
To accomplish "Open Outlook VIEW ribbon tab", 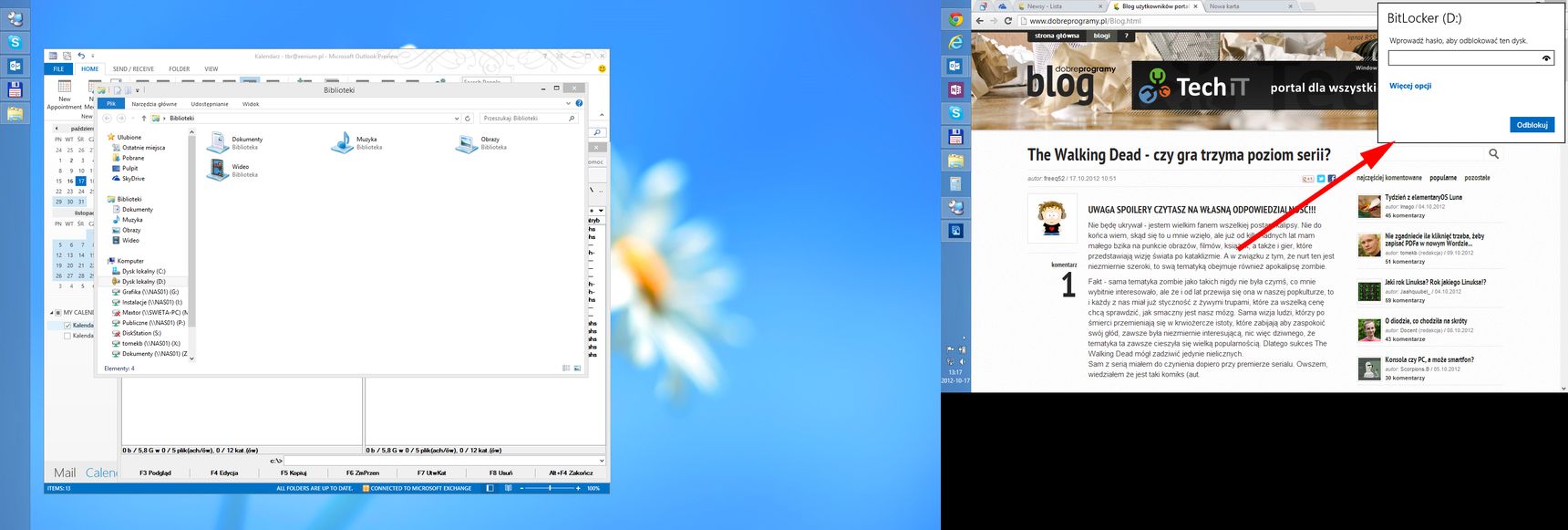I will point(211,68).
